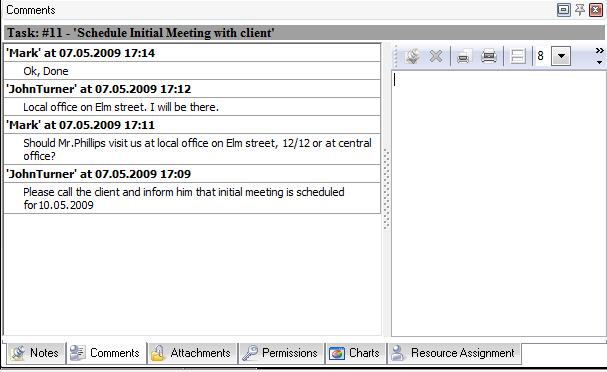Click the vertical splitter grip between panes
The width and height of the screenshot is (607, 372).
(386, 189)
